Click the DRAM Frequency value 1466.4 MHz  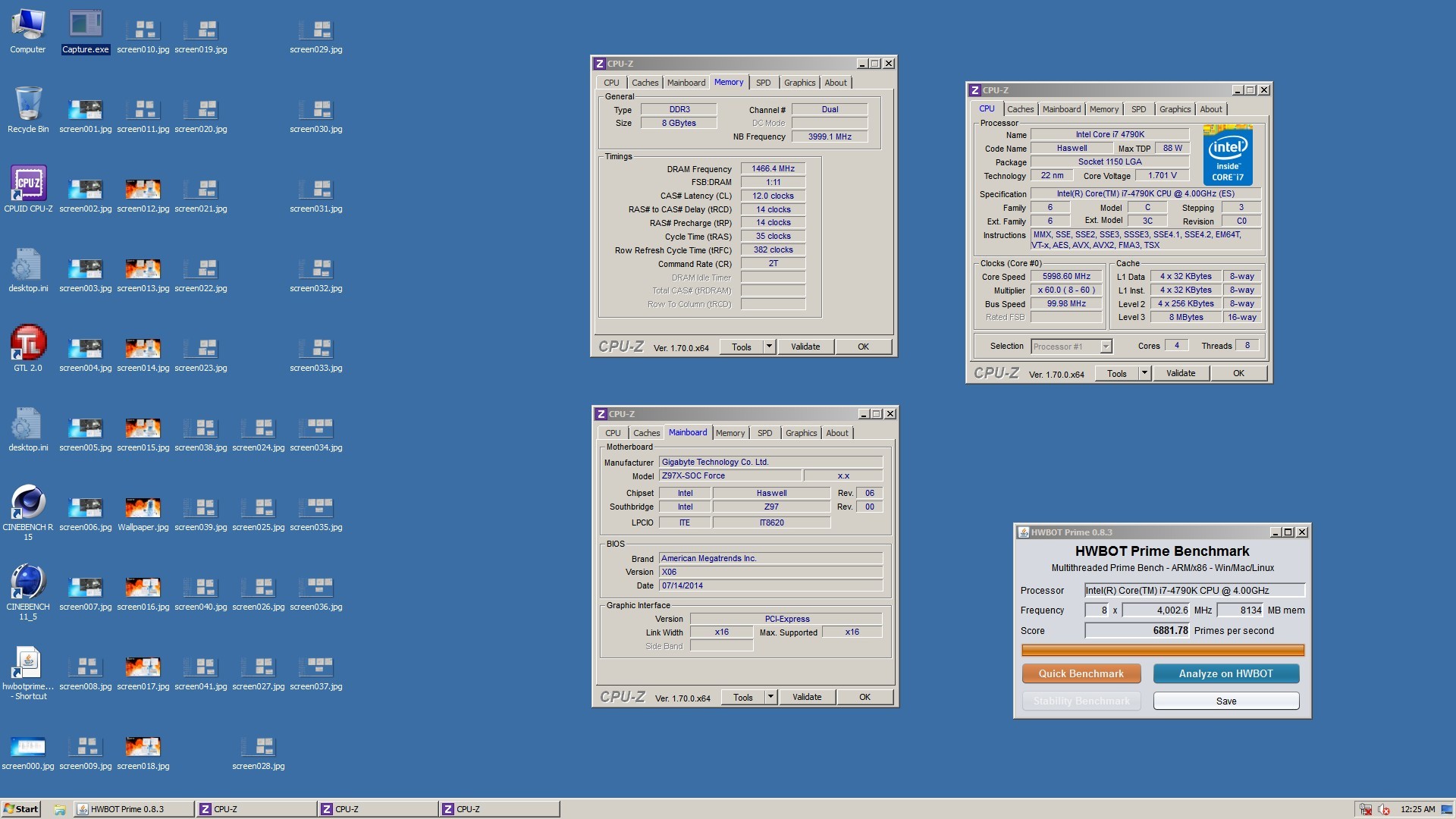click(x=773, y=168)
